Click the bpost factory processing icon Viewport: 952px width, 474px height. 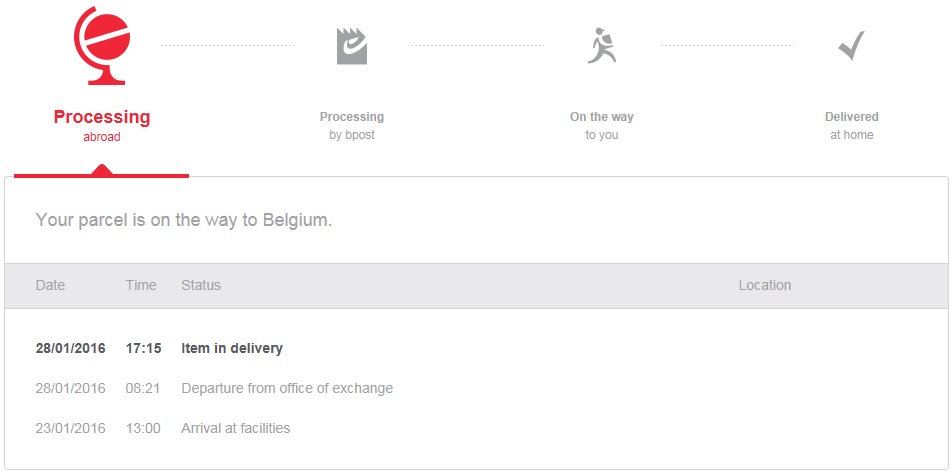351,45
